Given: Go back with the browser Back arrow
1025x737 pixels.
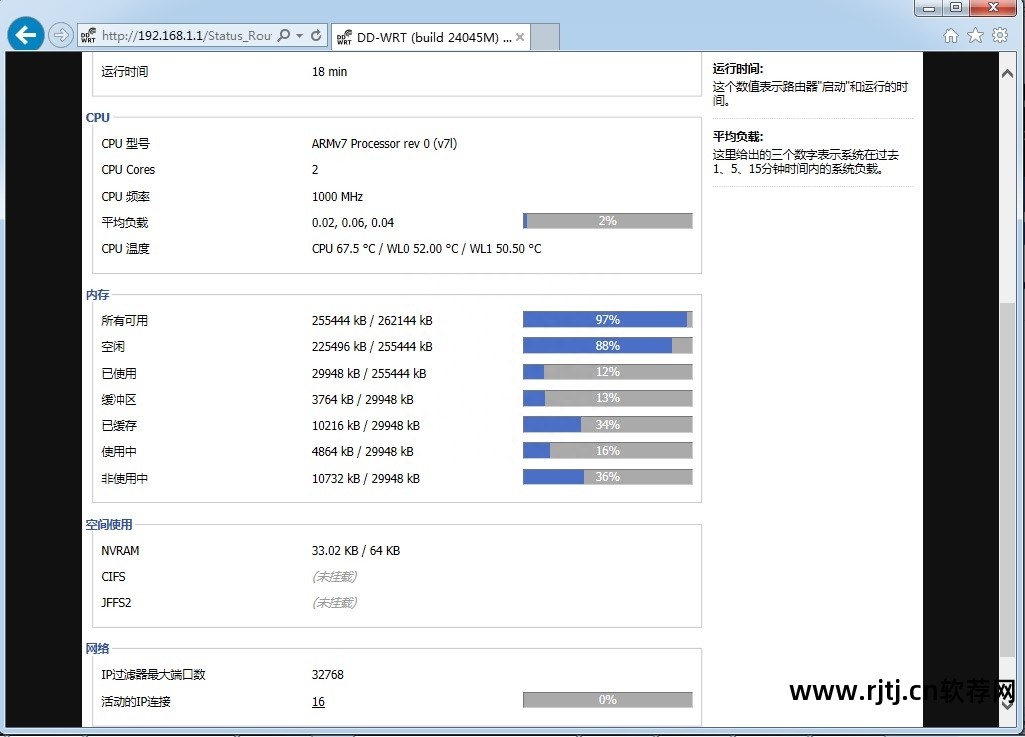Looking at the screenshot, I should pos(25,35).
